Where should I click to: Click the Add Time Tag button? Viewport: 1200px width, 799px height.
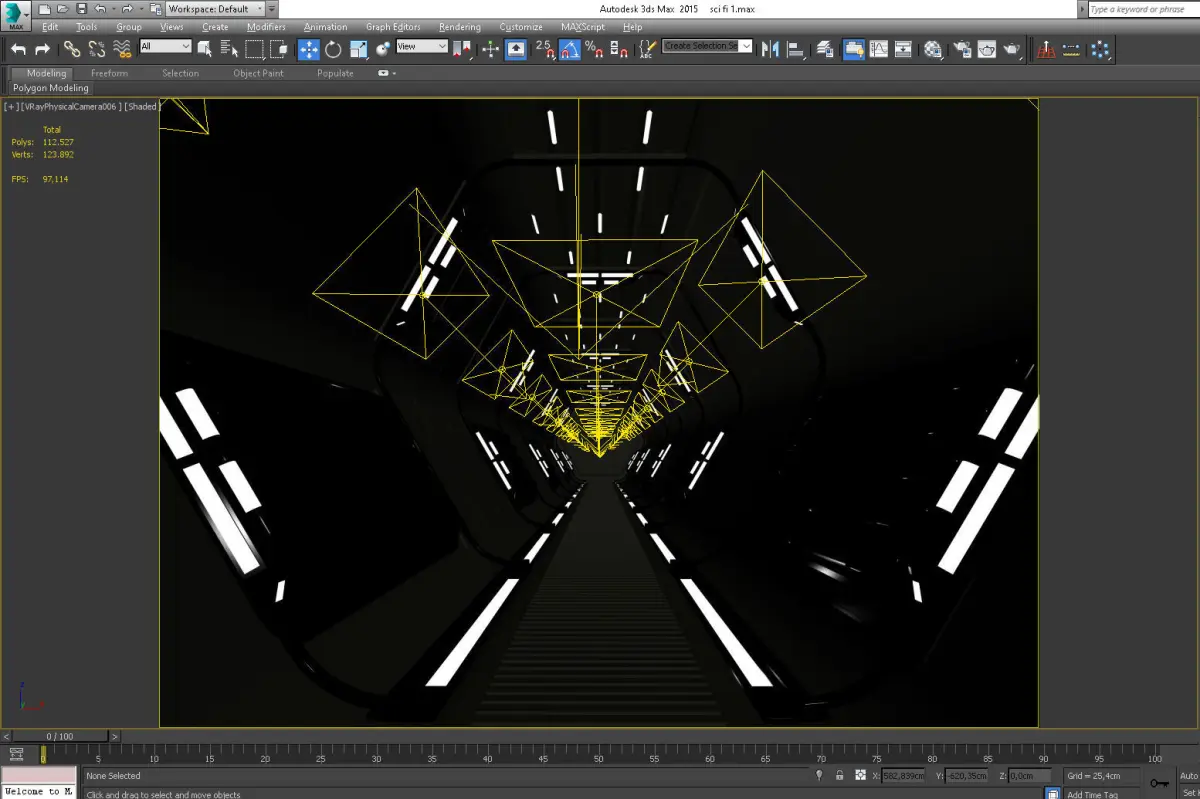[1092, 794]
